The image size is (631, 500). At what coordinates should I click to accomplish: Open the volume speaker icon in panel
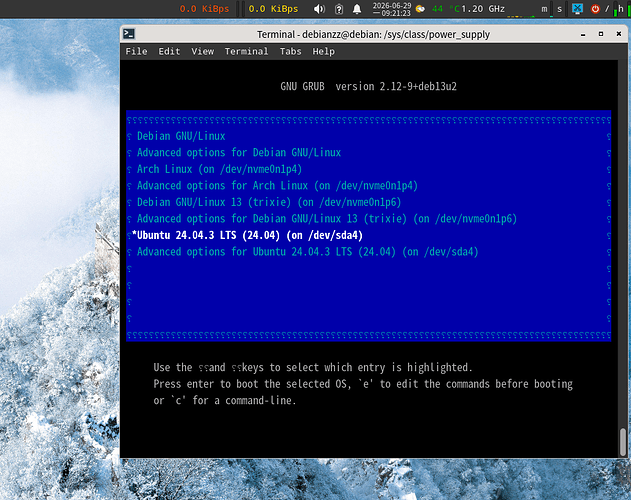319,8
